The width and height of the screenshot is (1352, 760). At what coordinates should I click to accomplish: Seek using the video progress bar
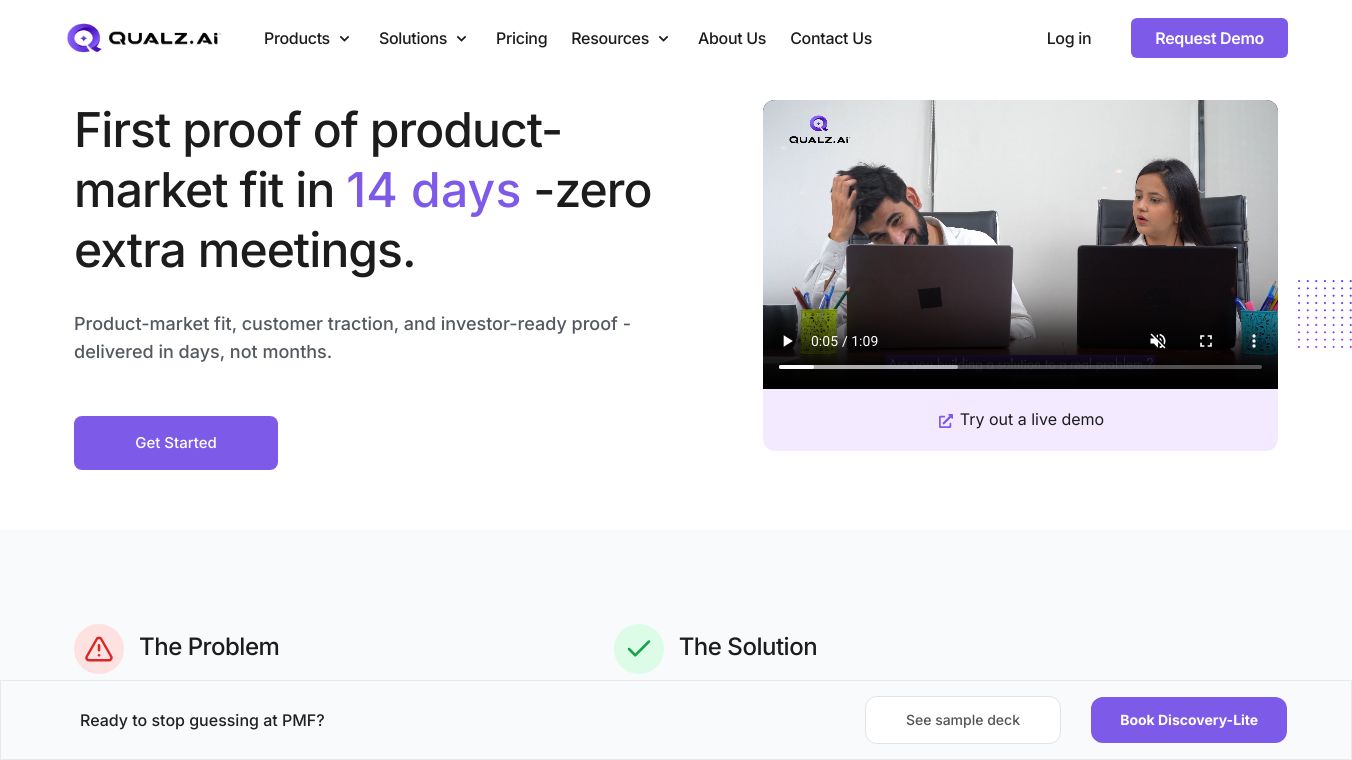point(1020,367)
